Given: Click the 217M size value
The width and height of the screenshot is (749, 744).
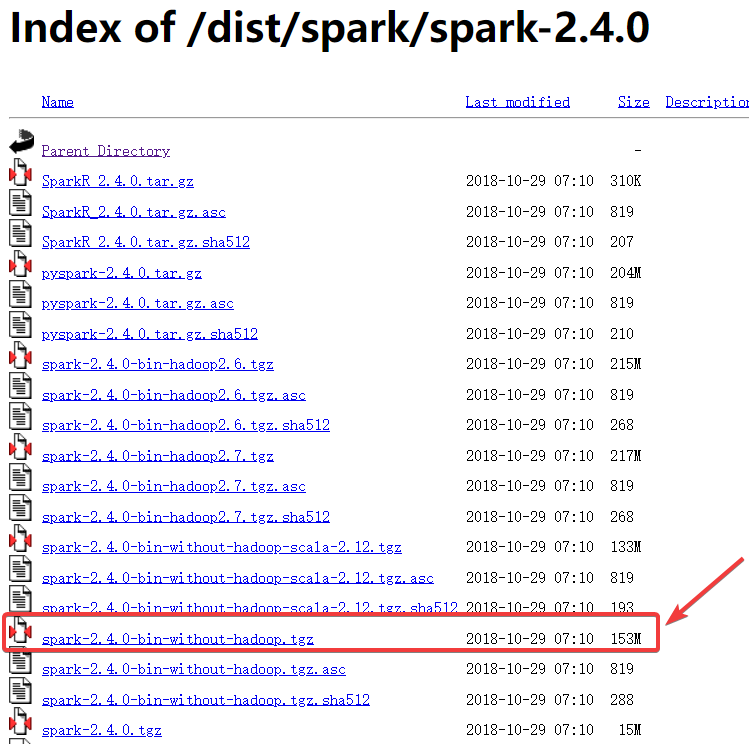Looking at the screenshot, I should tap(625, 456).
